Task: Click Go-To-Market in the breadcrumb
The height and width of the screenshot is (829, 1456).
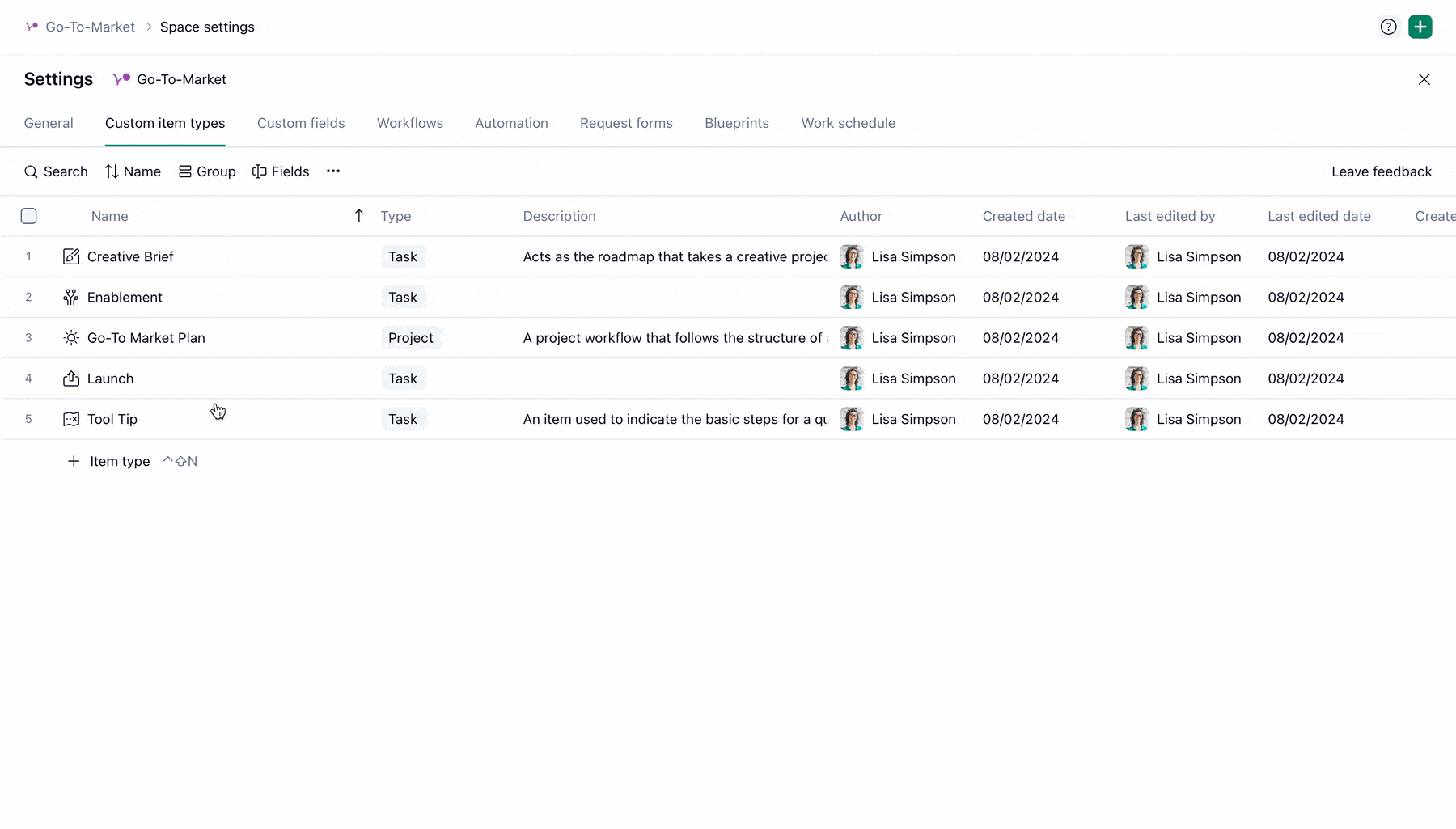Action: point(90,27)
